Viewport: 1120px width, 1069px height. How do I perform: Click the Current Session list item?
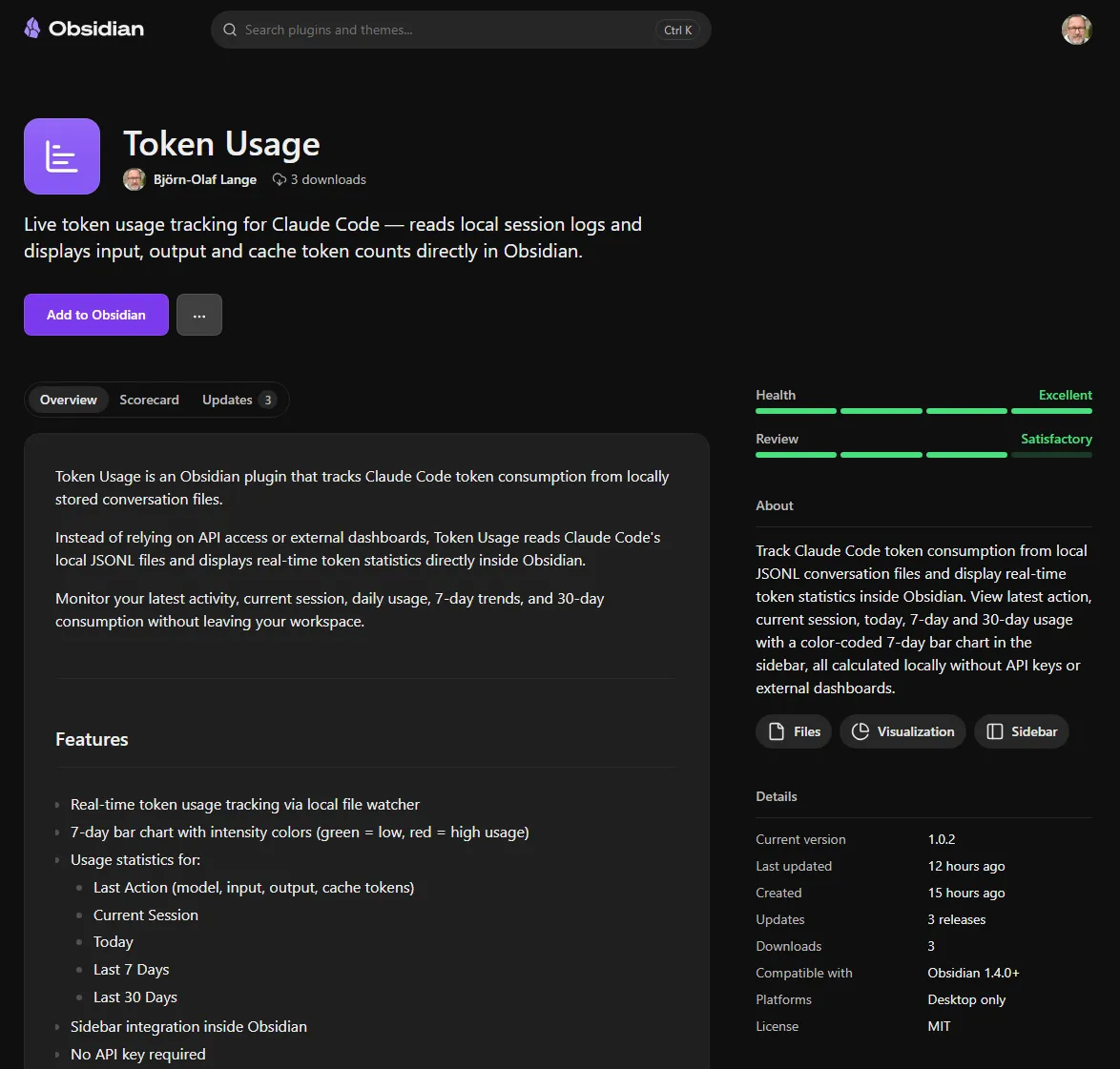146,915
